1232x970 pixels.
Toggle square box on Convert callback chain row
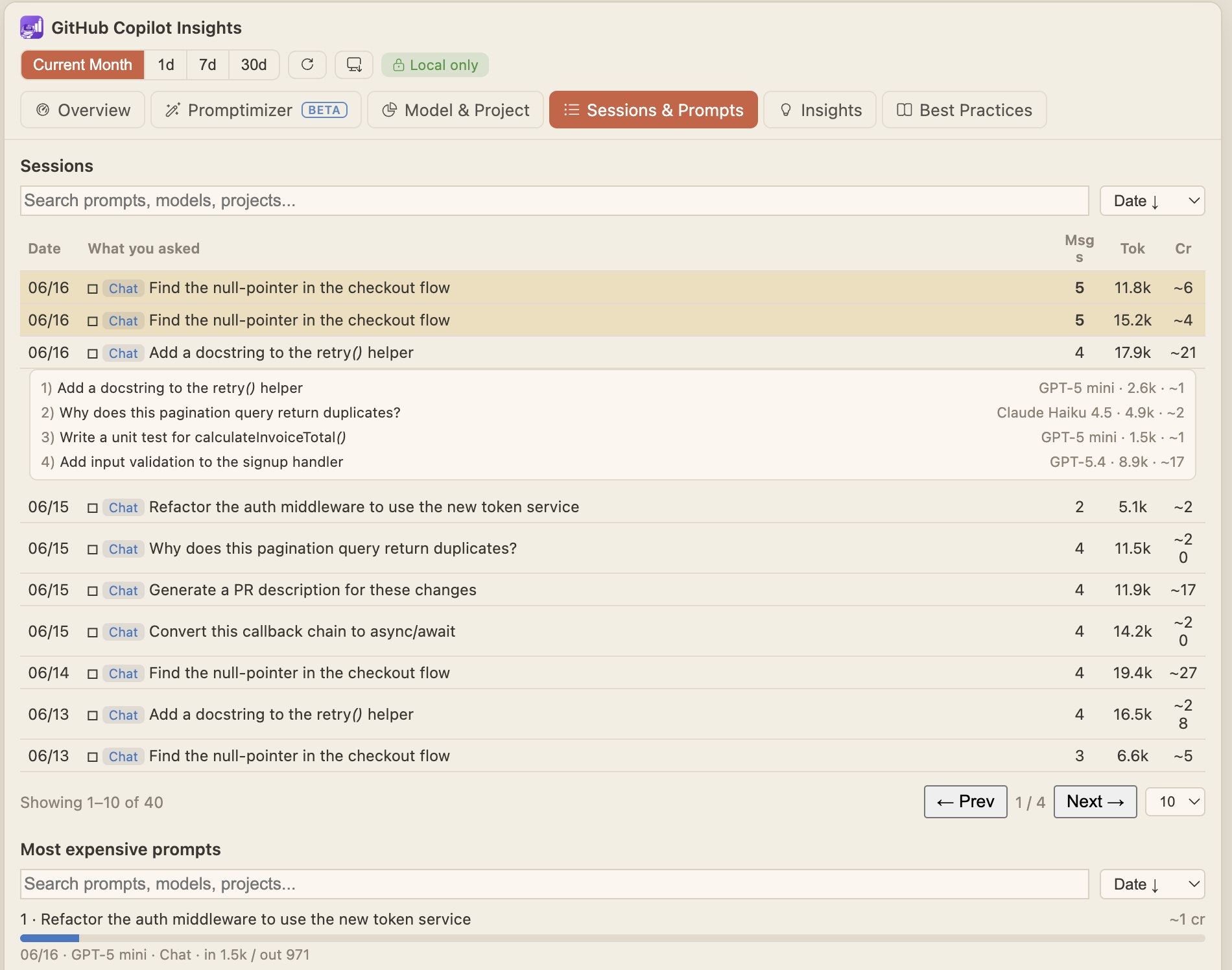(x=93, y=632)
